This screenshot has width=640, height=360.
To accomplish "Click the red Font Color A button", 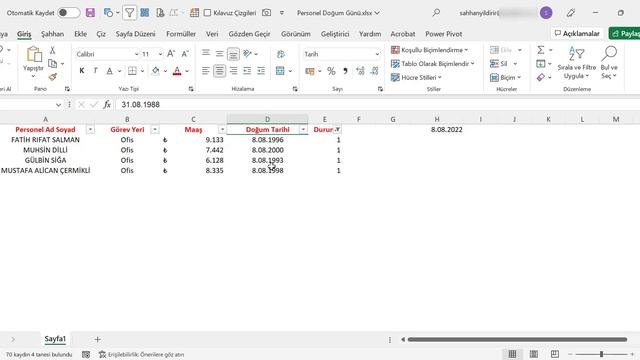I will tap(177, 71).
